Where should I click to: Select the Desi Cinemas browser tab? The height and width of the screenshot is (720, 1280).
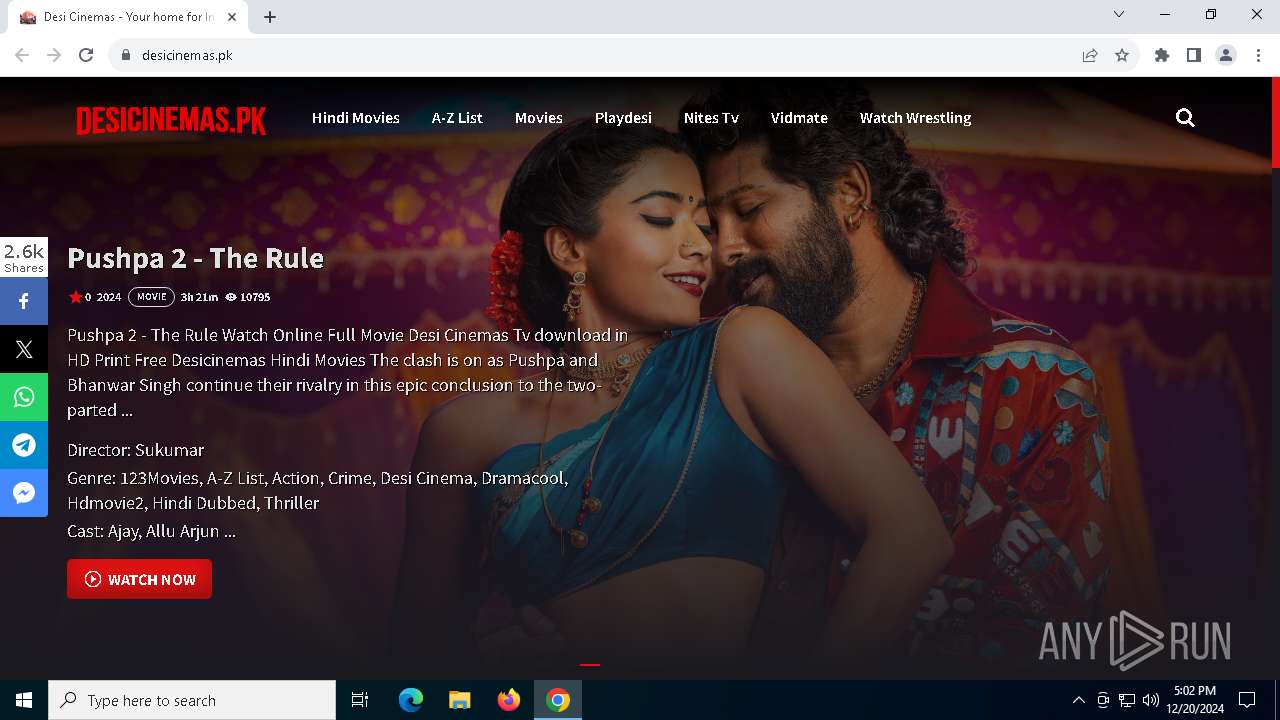tap(128, 17)
